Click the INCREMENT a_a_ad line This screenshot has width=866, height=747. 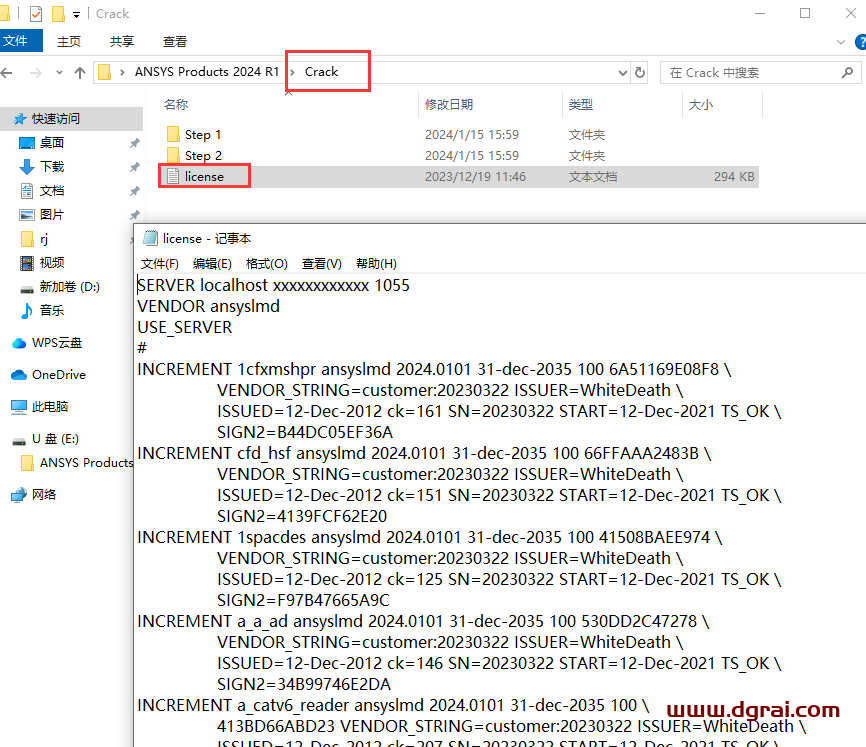pos(423,621)
